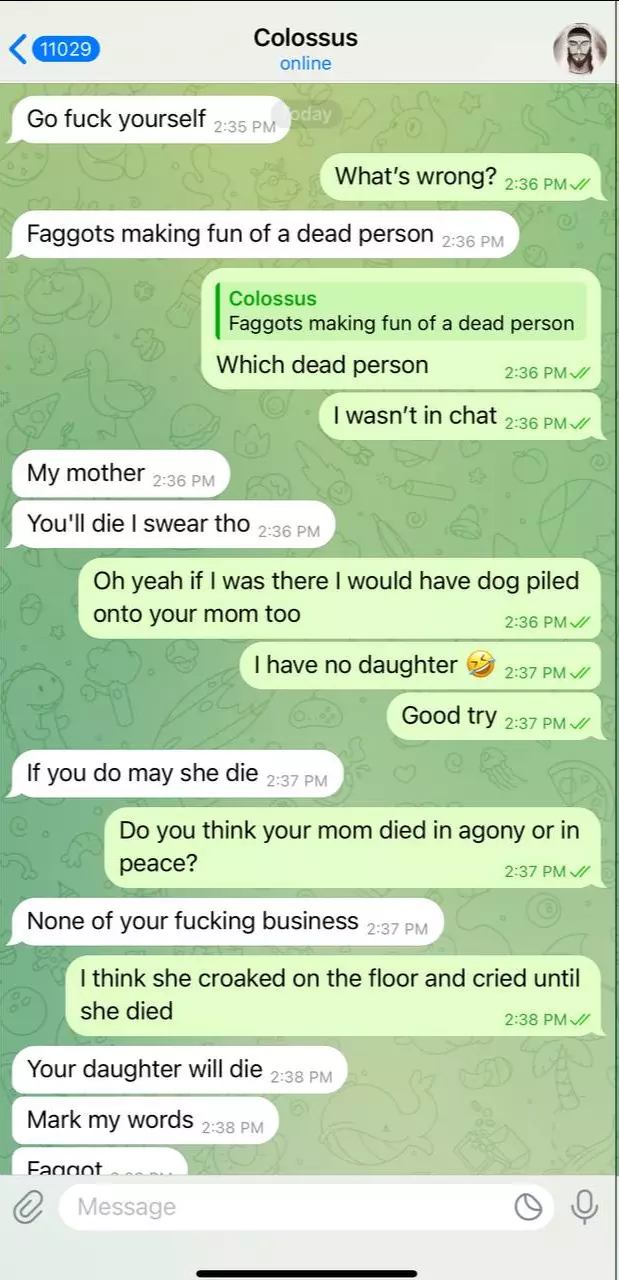619x1280 pixels.
Task: Tap the 'None of your fucking business' bubble
Action: 226,922
